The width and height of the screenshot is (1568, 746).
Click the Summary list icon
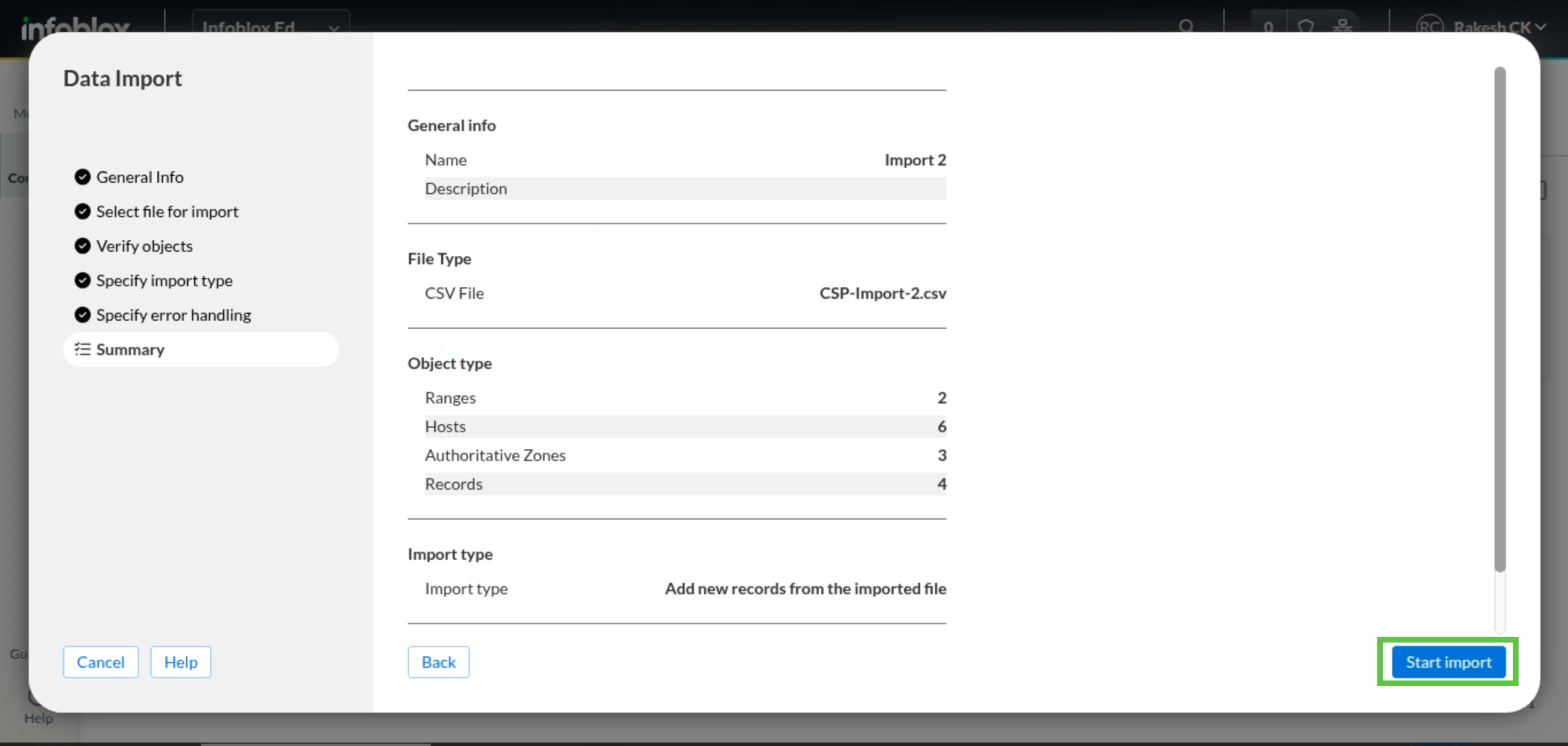click(82, 349)
